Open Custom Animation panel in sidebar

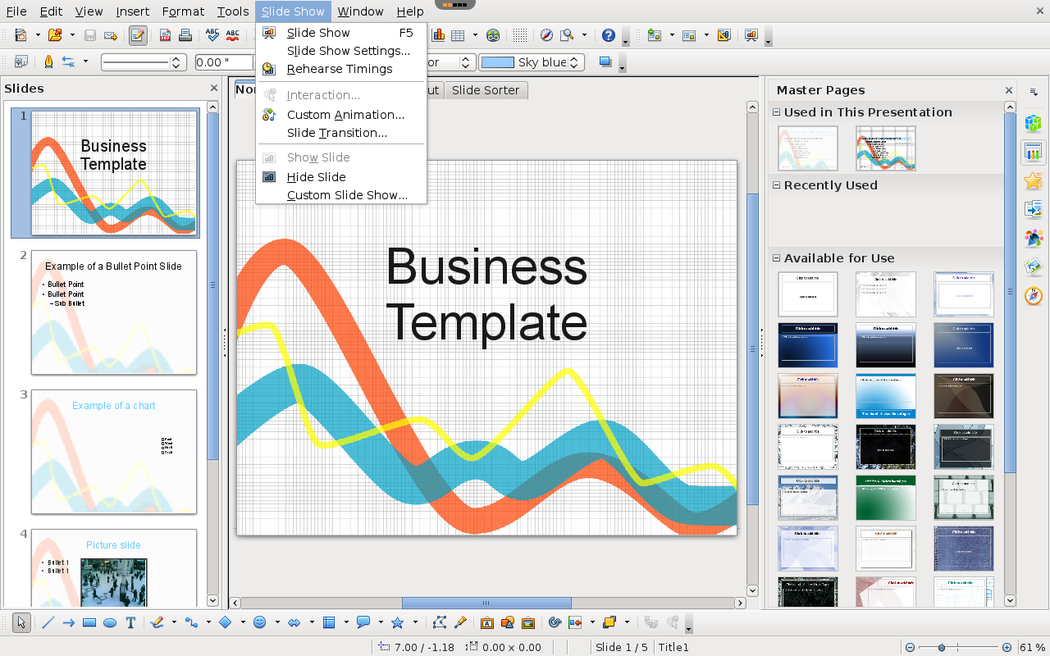(1033, 181)
